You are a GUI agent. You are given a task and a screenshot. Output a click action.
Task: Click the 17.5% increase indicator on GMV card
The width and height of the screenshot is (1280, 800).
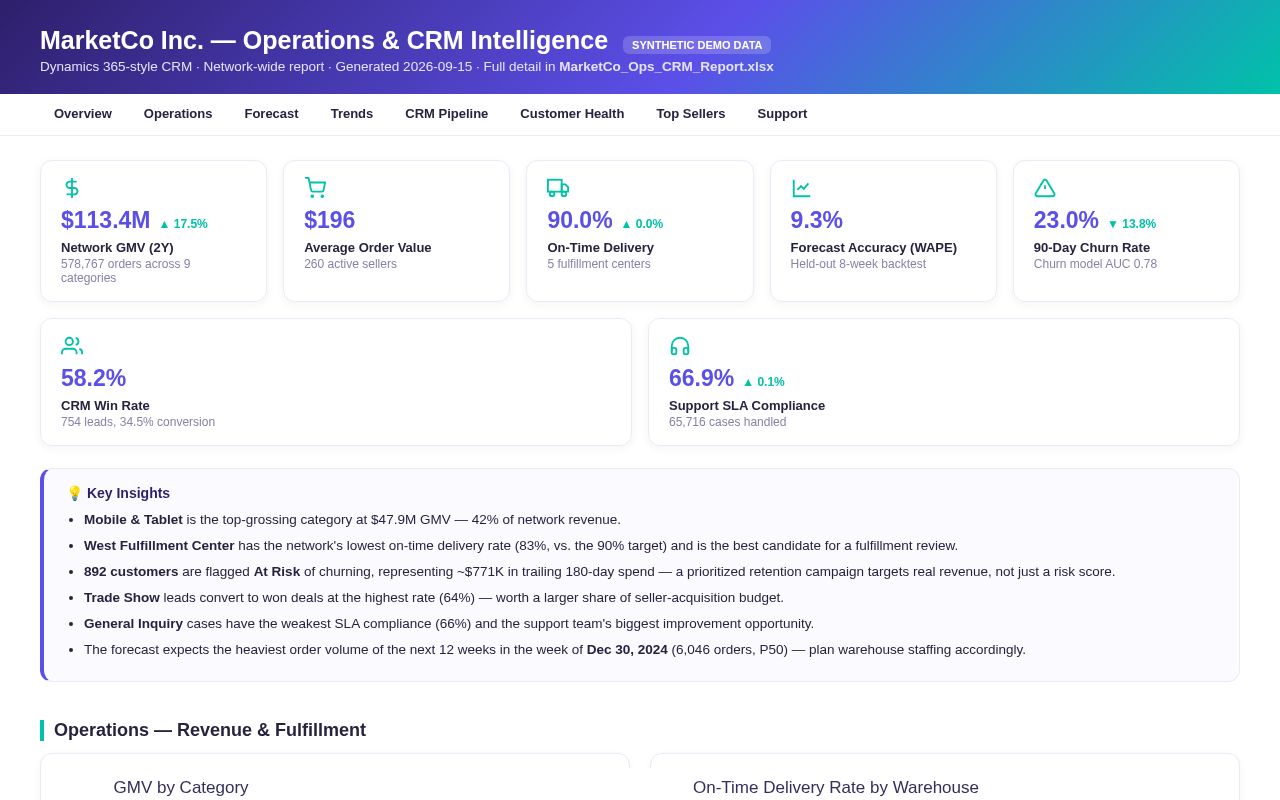tap(183, 224)
